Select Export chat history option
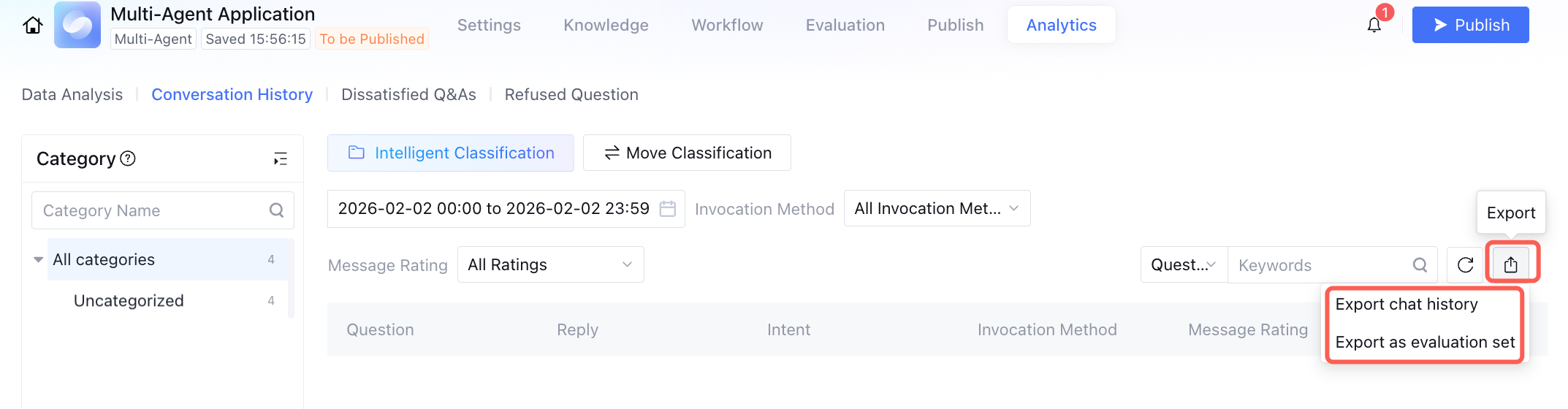This screenshot has height=409, width=1568. pos(1406,304)
